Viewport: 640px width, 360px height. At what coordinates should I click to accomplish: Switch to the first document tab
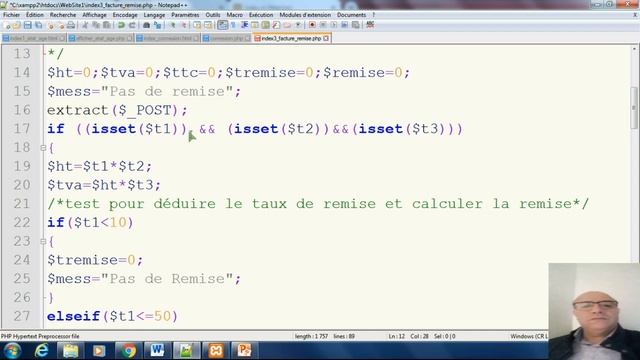click(x=33, y=38)
